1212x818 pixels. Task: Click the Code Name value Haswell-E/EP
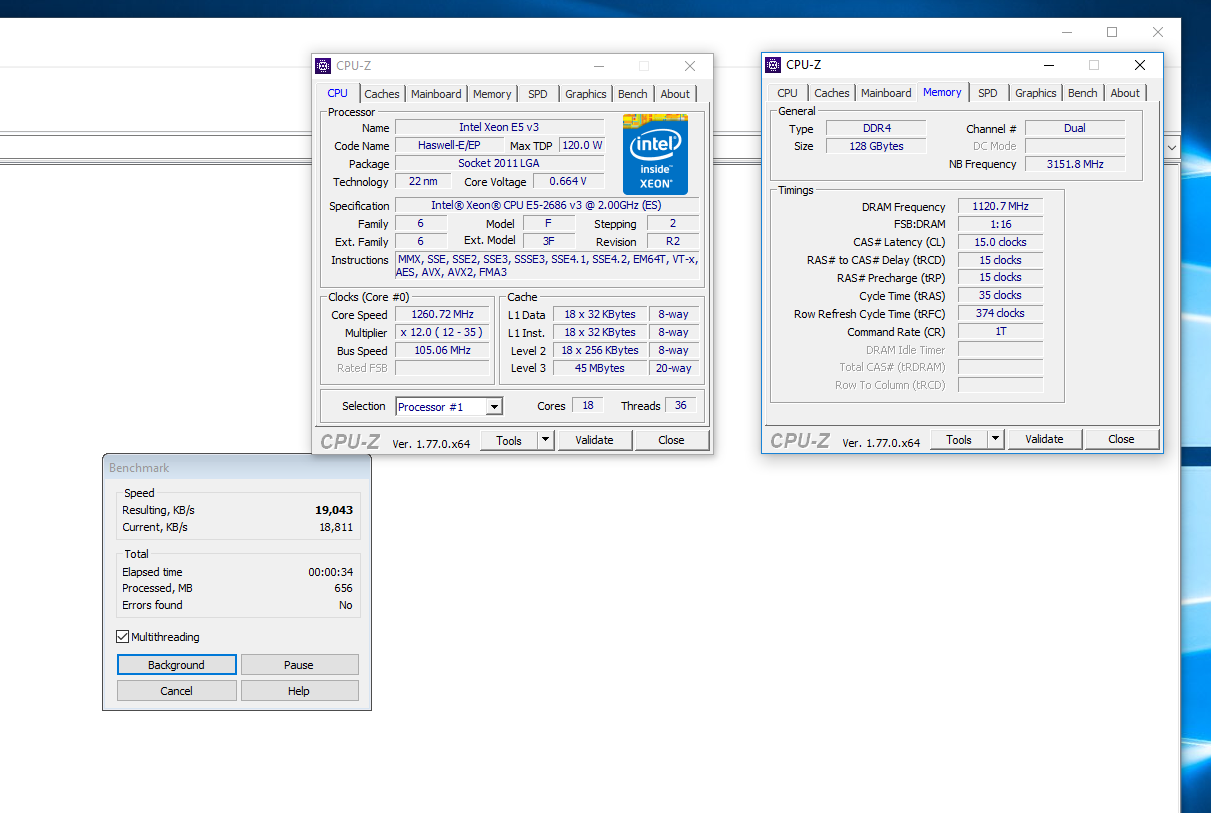coord(449,145)
